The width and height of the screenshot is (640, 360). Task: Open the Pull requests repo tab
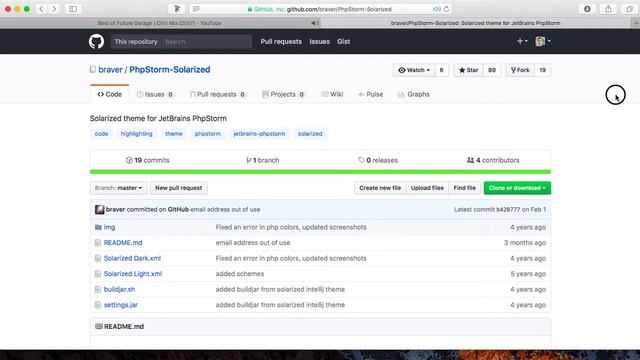coord(218,94)
